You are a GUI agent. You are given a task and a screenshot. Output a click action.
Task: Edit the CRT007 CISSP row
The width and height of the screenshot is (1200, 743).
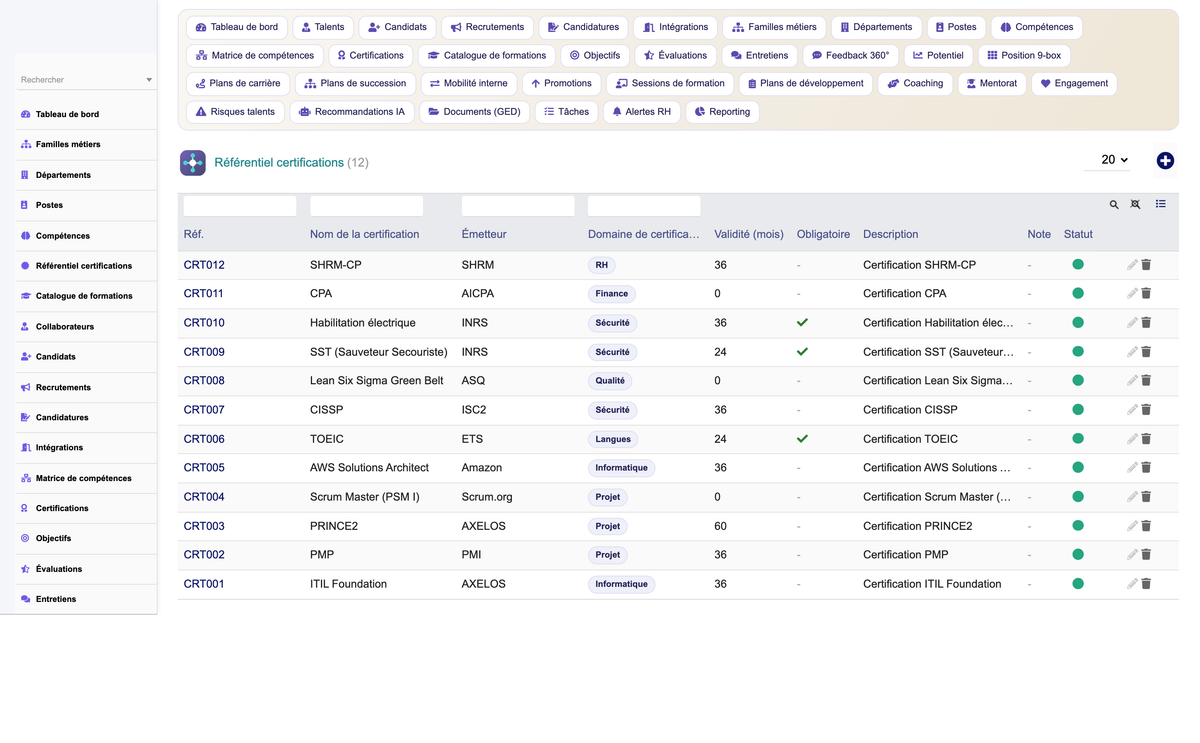1132,410
